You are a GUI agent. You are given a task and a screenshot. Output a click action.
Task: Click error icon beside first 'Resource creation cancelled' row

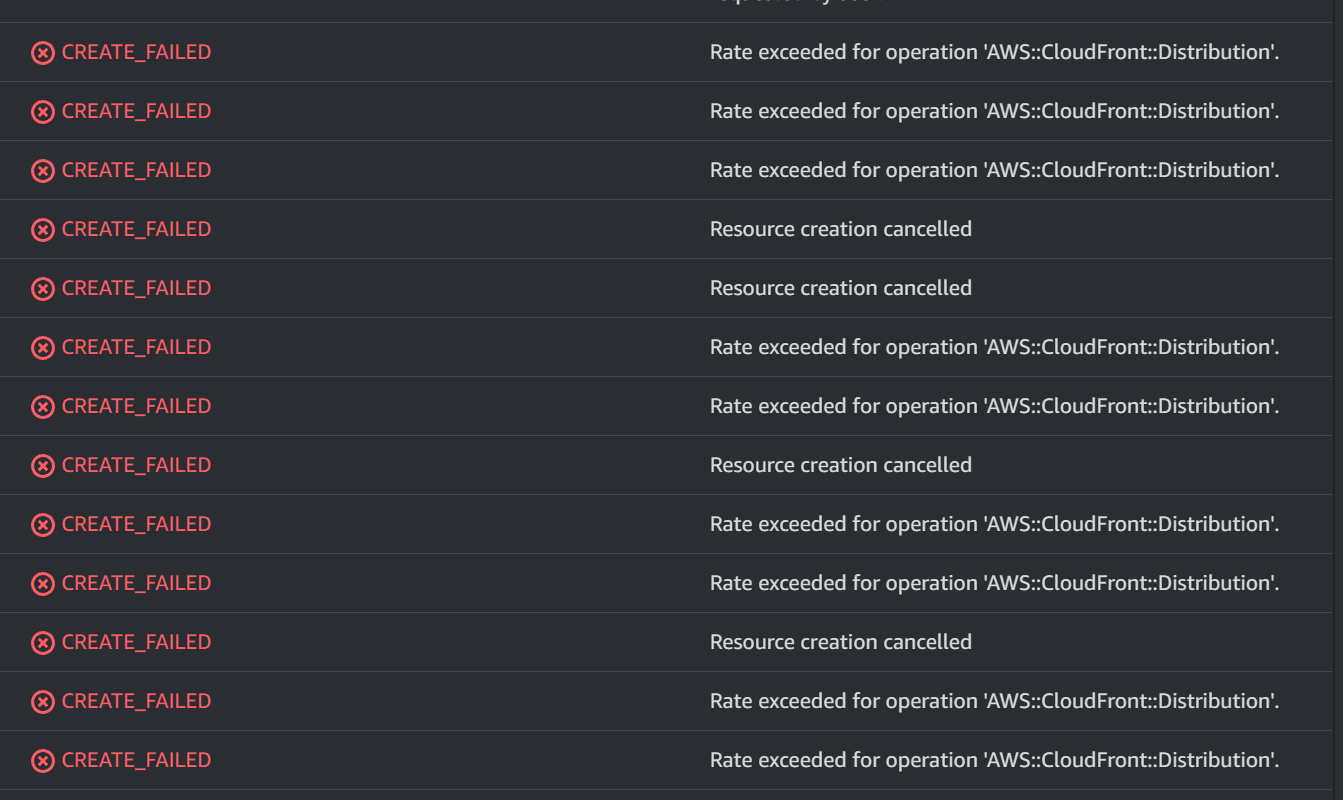pyautogui.click(x=43, y=230)
